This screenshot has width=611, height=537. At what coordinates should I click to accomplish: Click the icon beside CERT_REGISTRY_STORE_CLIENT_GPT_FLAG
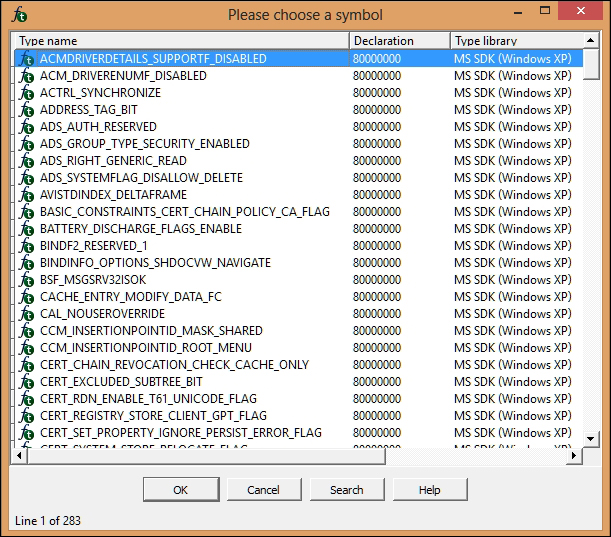(x=27, y=416)
